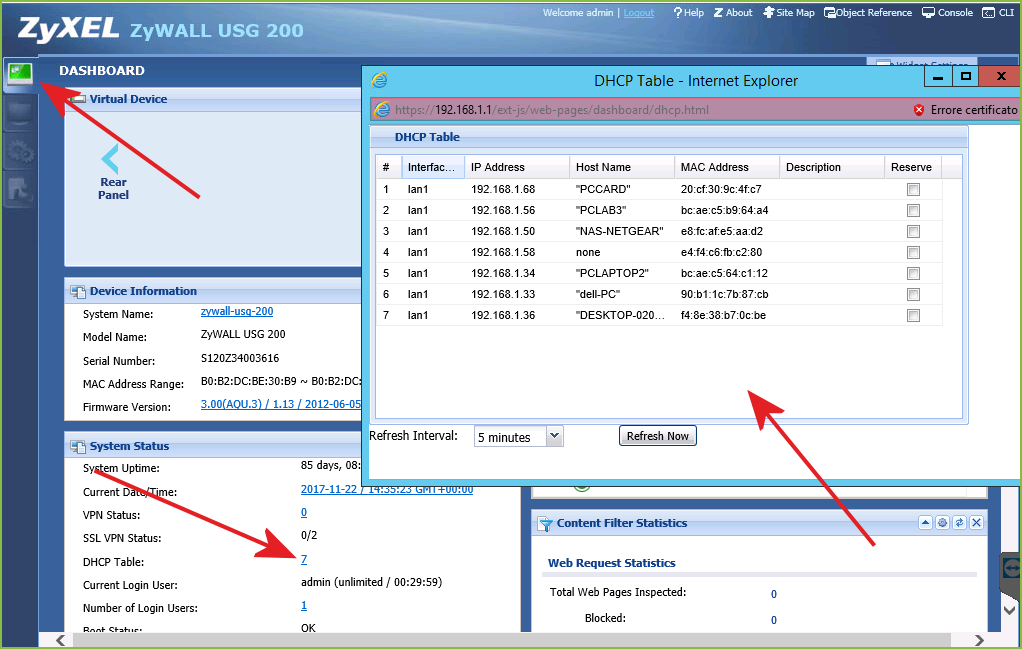Select the "NAS-NETGEAR" host name cell
The image size is (1022, 649).
coord(620,231)
